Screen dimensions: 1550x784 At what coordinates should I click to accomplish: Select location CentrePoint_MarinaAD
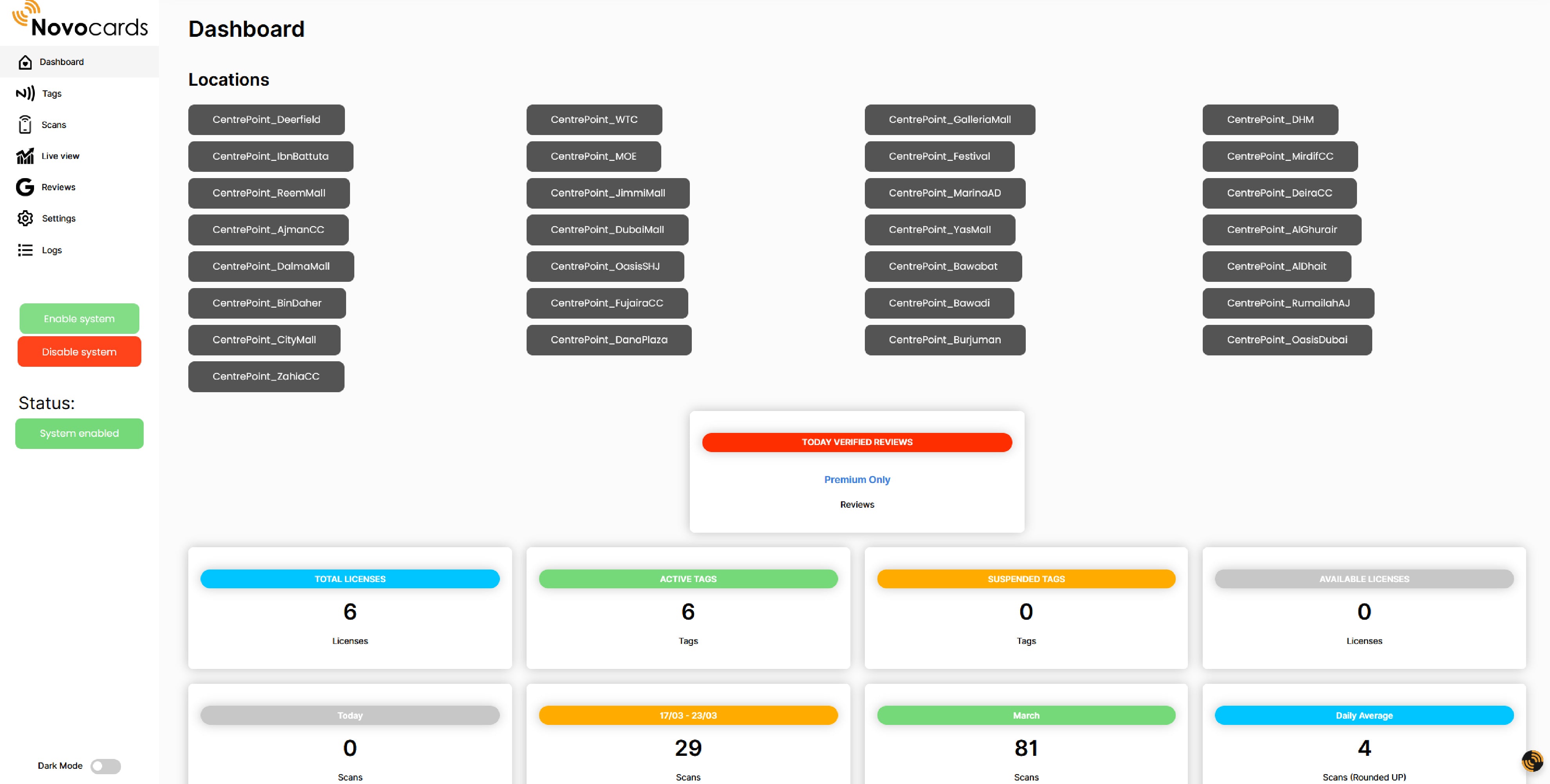[945, 193]
